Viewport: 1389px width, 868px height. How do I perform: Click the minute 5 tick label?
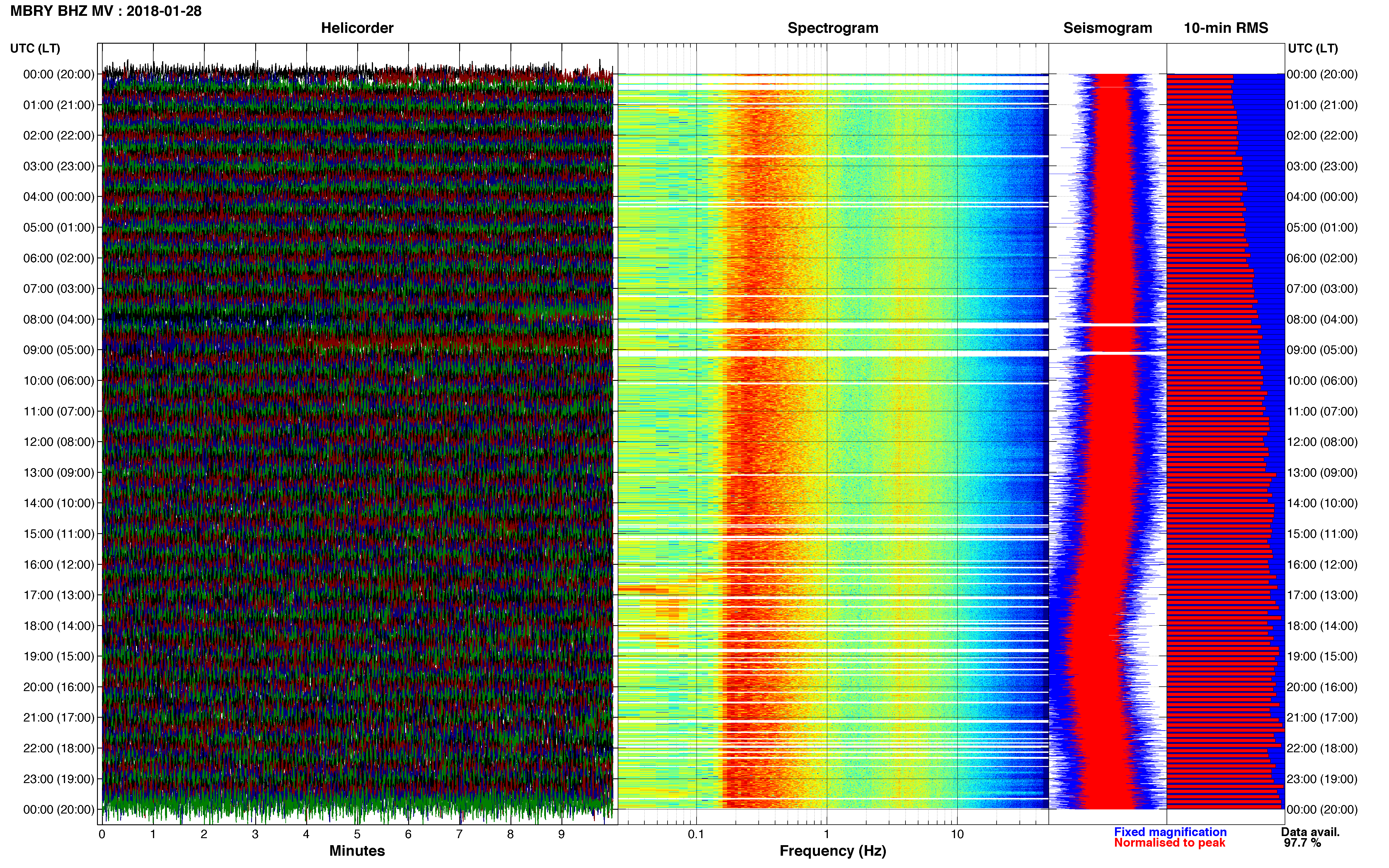[x=357, y=834]
